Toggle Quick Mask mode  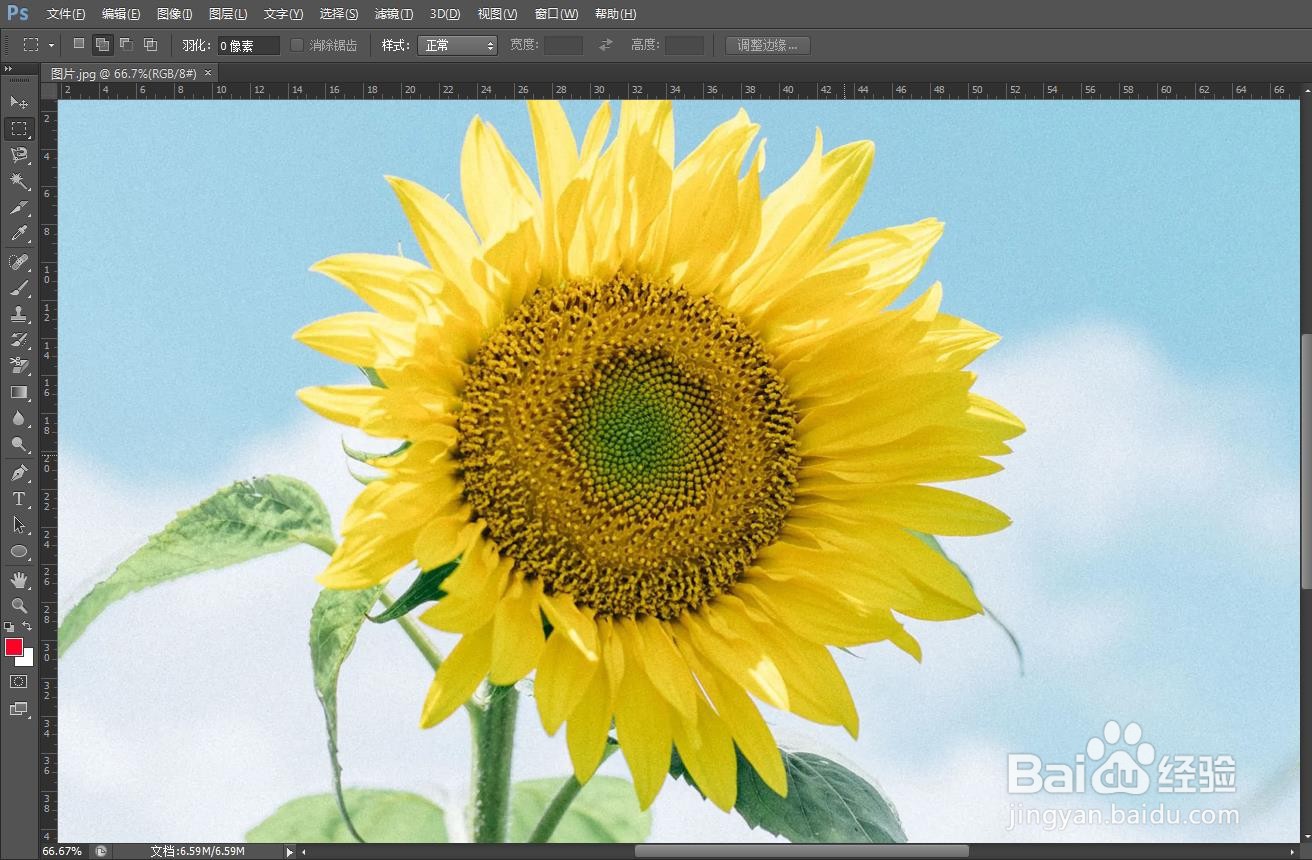(x=19, y=681)
